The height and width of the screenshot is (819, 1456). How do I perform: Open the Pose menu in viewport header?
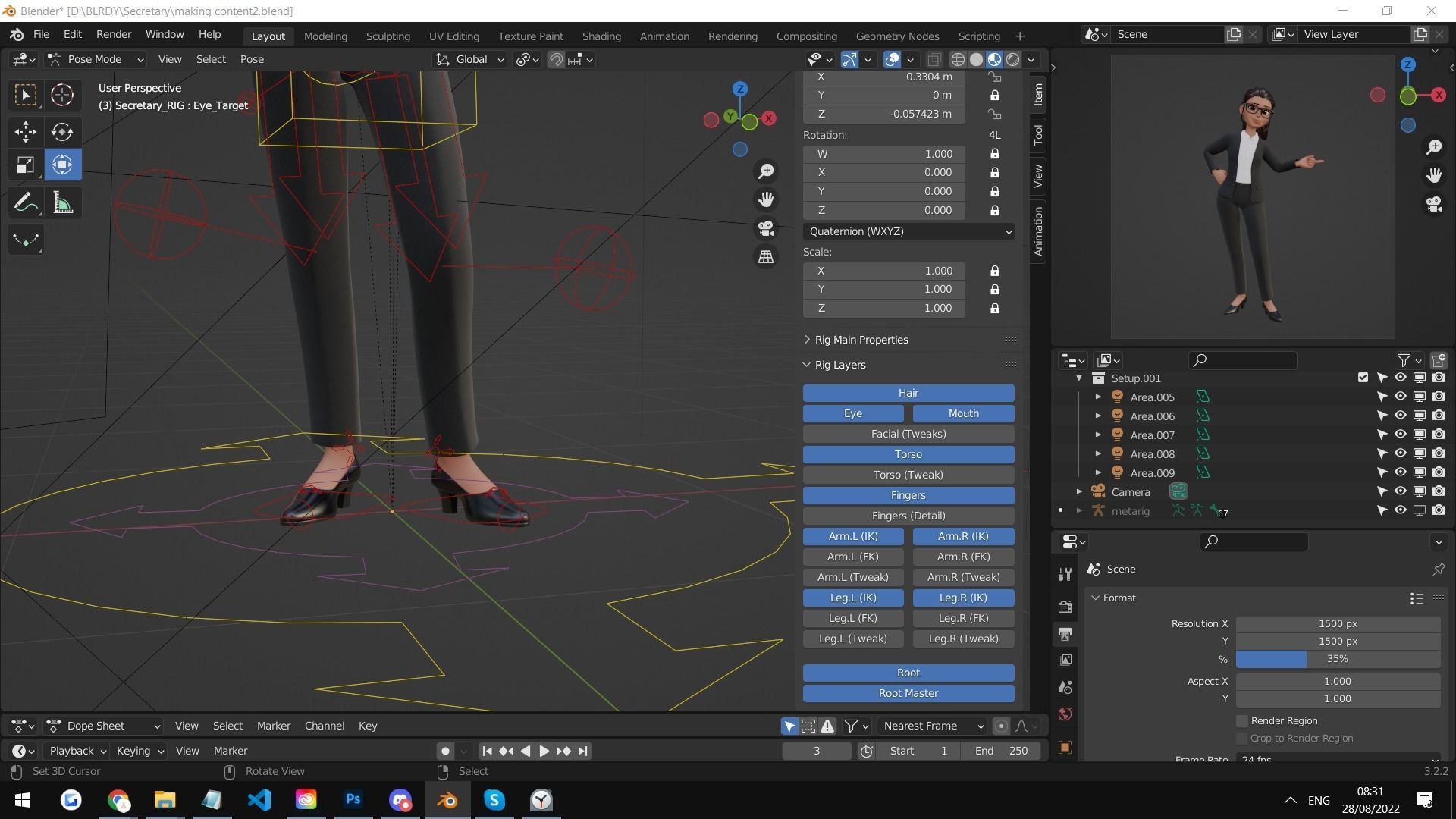[x=252, y=59]
